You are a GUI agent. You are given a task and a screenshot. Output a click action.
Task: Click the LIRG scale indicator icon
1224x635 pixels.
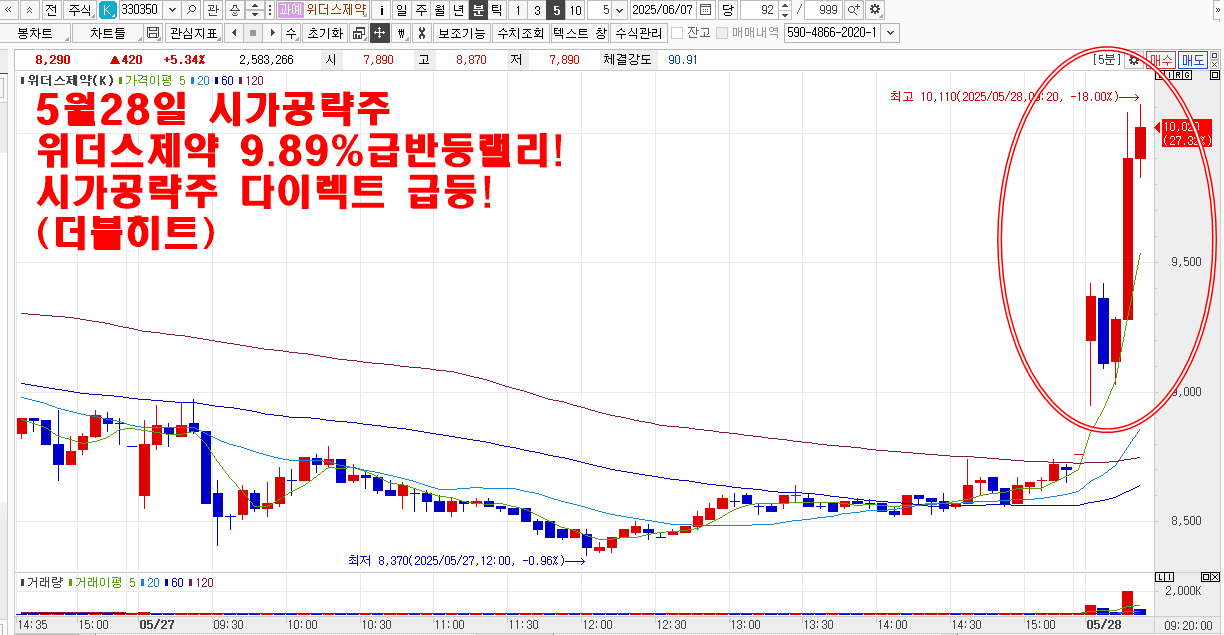point(1174,76)
